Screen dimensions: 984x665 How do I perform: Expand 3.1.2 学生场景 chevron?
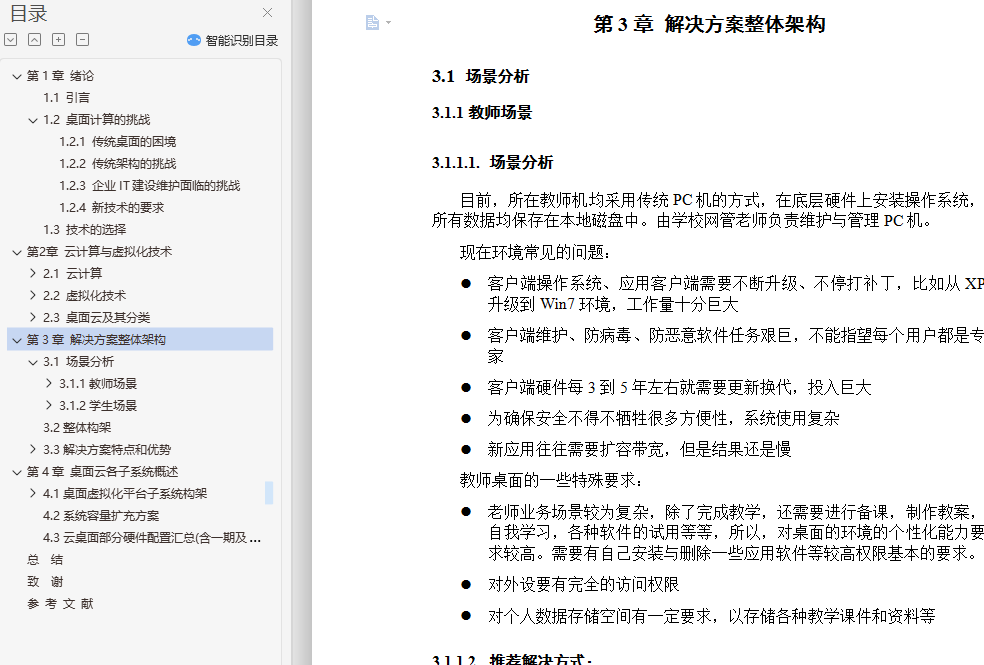click(x=50, y=405)
